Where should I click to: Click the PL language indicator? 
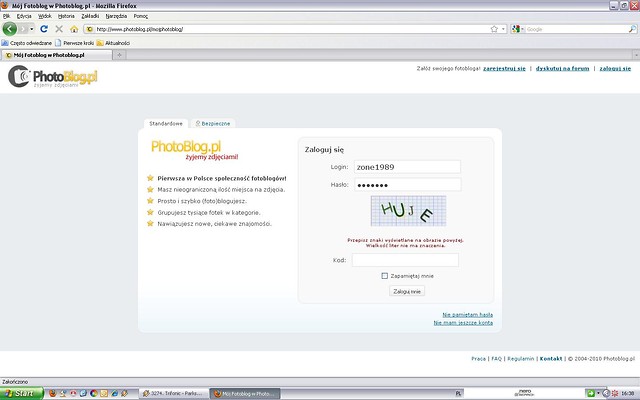(458, 393)
